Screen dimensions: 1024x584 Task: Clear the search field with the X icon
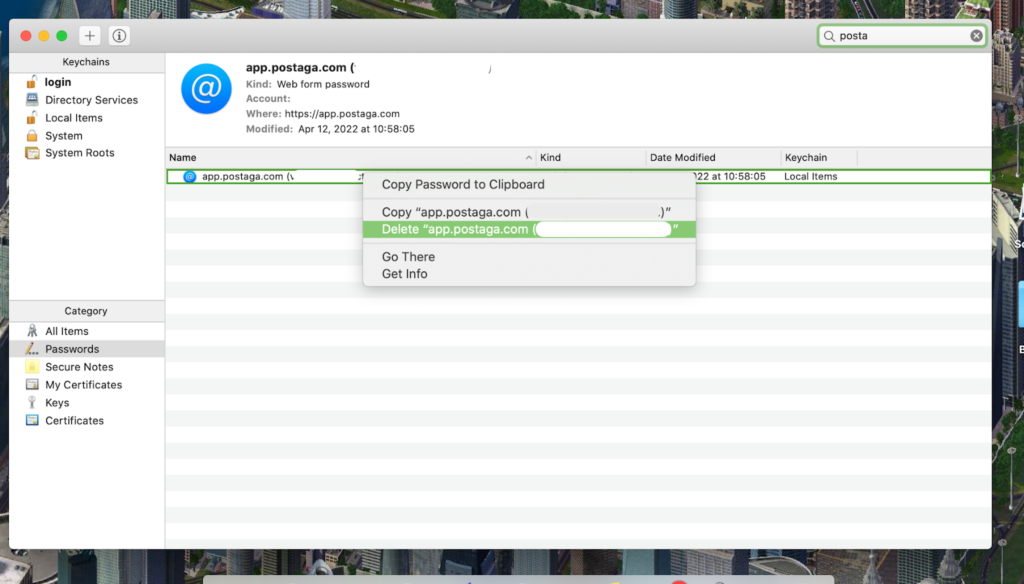(x=976, y=36)
